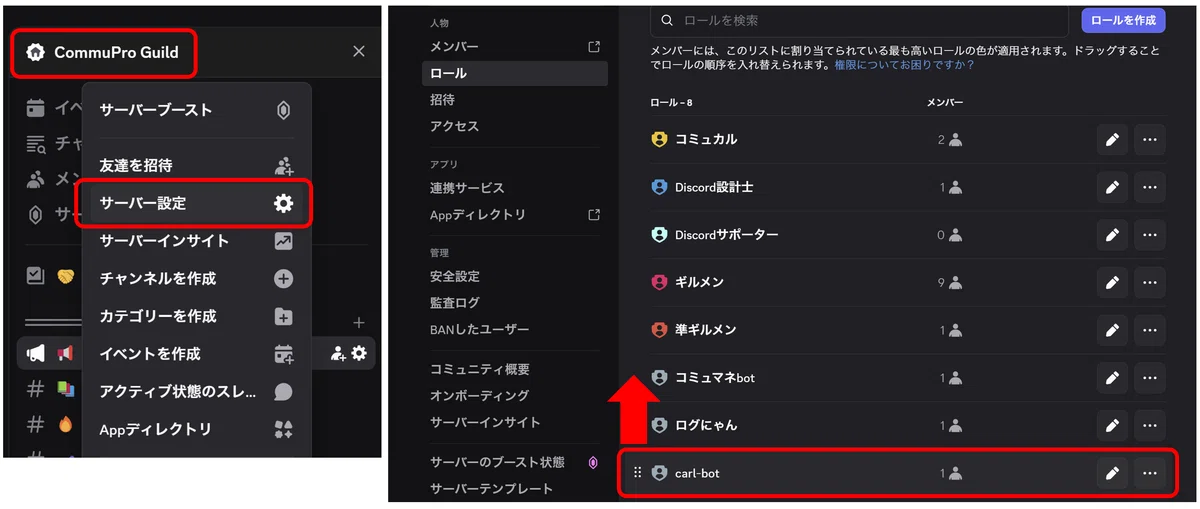Click the plus icon to add channel

point(359,322)
